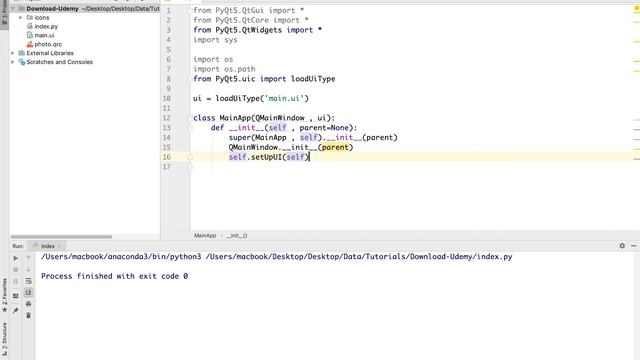Viewport: 640px width, 360px height.
Task: Click the project tree horizontal scrollbar
Action: pos(61,237)
